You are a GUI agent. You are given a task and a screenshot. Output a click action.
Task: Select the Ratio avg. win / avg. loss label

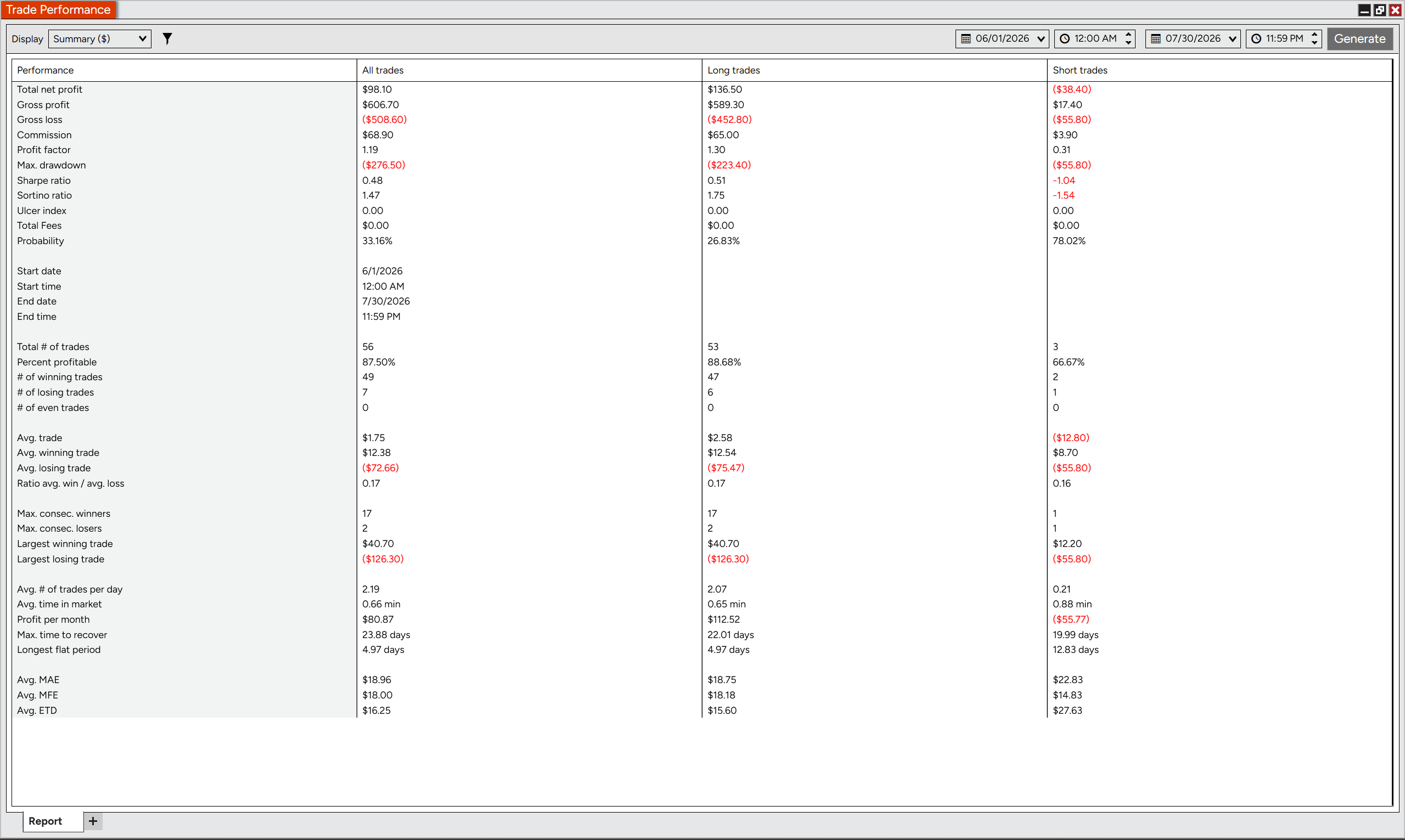click(x=71, y=483)
